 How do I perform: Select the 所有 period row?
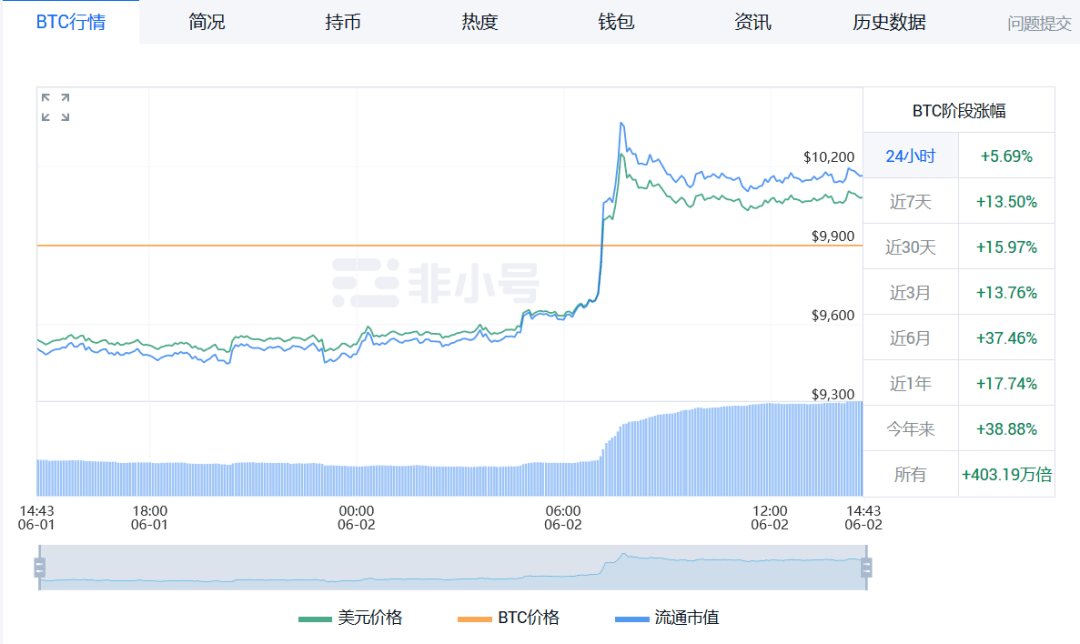tap(911, 474)
